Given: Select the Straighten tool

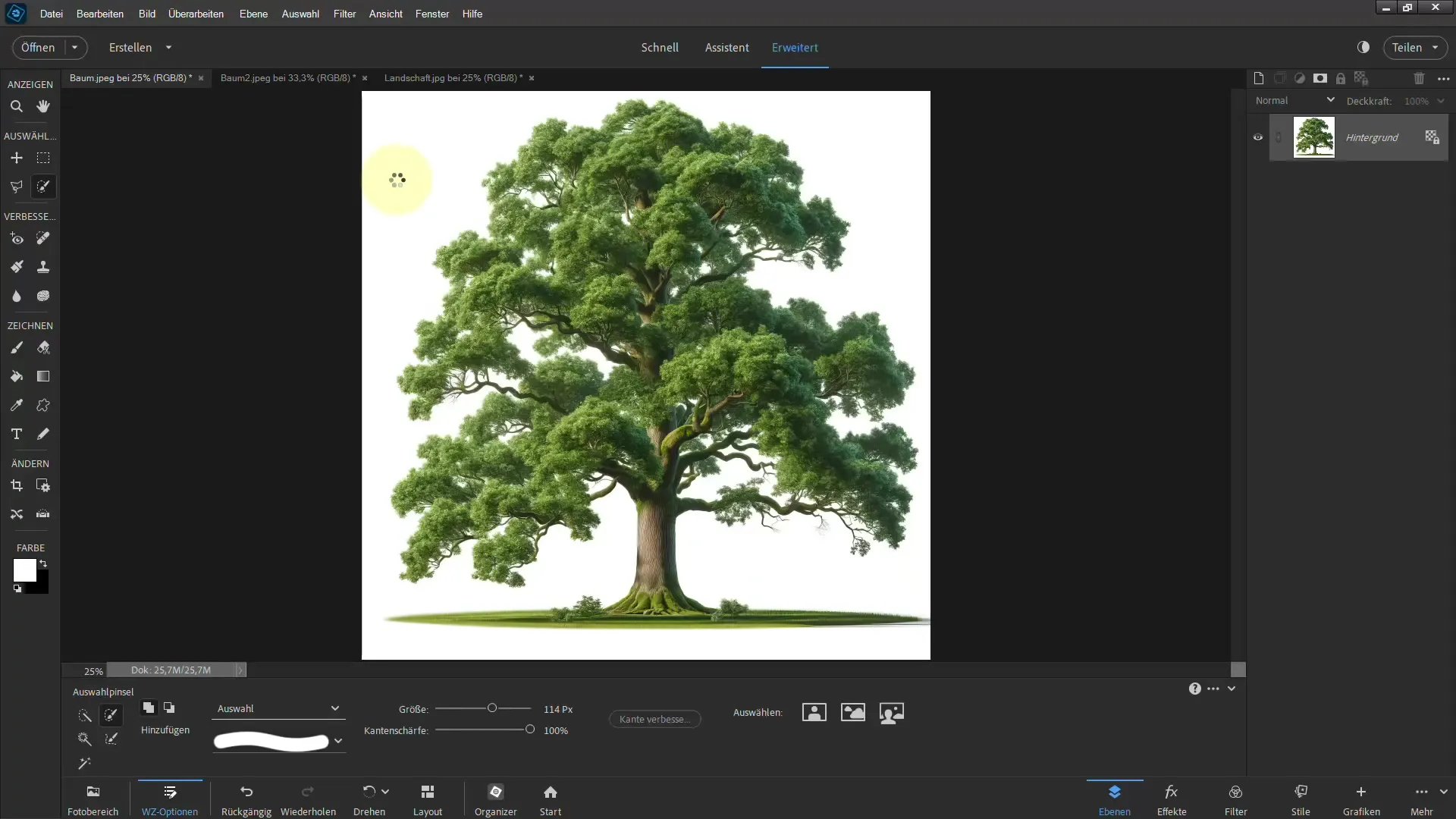Looking at the screenshot, I should coord(43,514).
